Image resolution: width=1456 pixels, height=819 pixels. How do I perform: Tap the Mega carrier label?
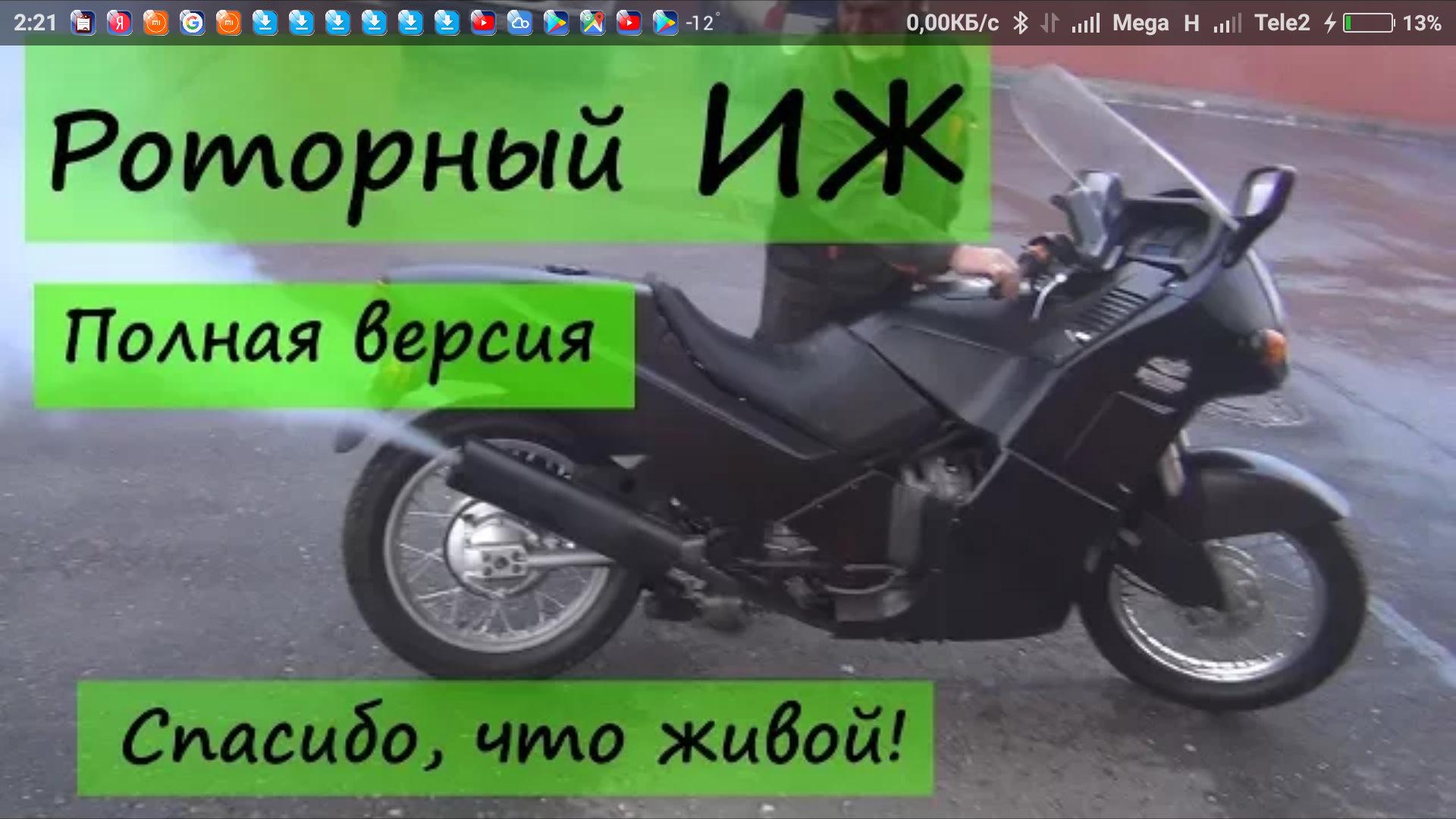tap(1141, 24)
